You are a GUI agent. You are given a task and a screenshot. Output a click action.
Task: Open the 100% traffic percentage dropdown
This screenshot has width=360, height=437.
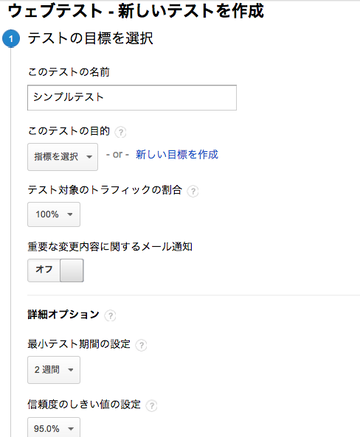[x=54, y=214]
